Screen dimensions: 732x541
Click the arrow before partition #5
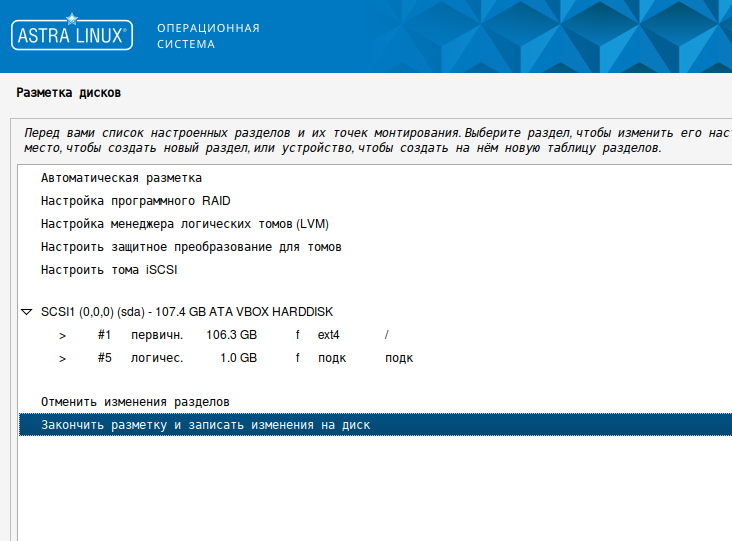pyautogui.click(x=62, y=358)
